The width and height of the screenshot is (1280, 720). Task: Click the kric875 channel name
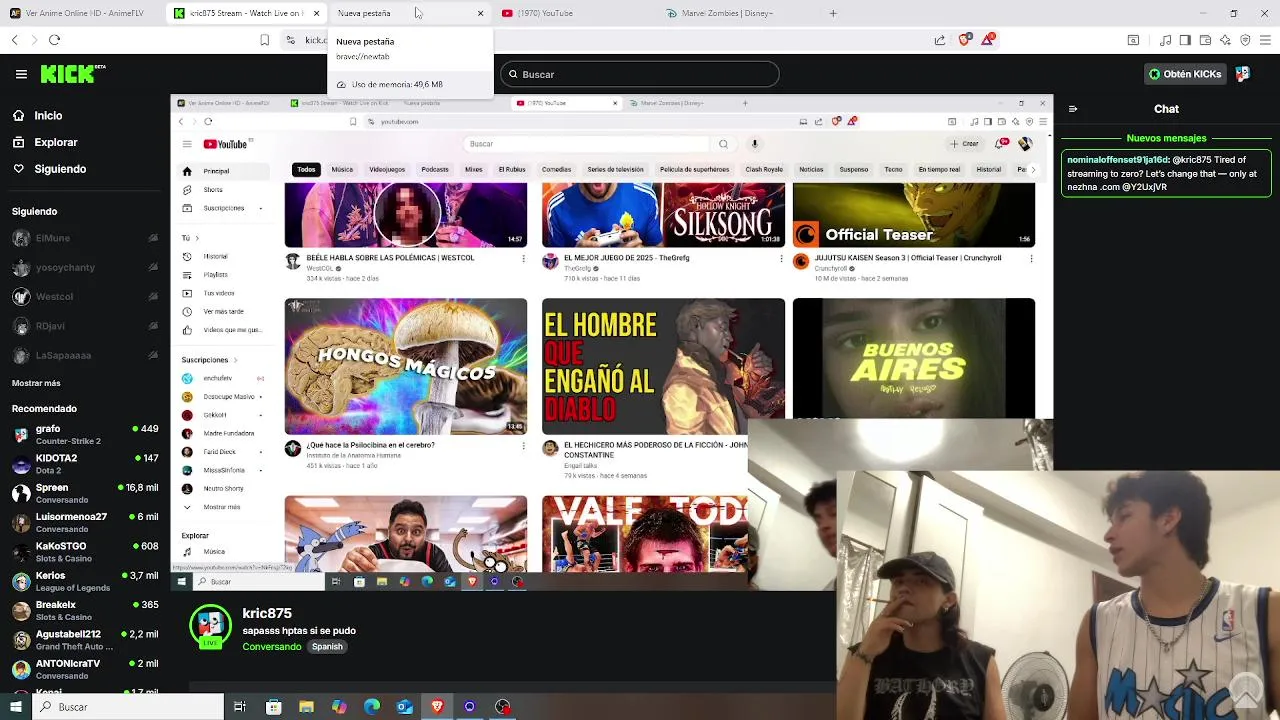click(x=267, y=613)
